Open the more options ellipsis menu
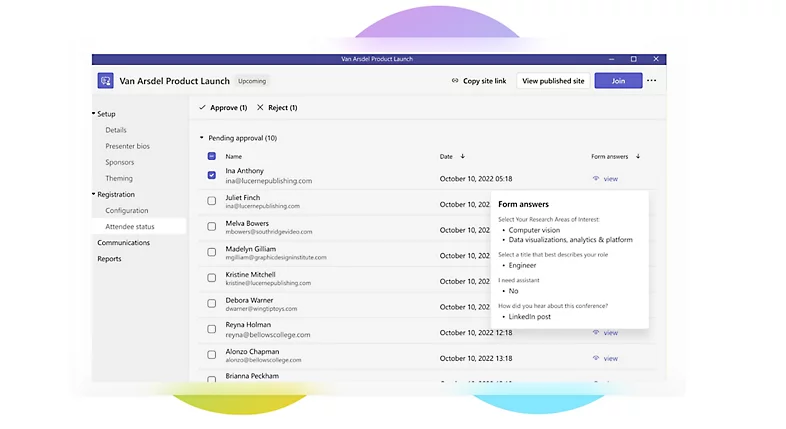The image size is (786, 429). pos(652,81)
